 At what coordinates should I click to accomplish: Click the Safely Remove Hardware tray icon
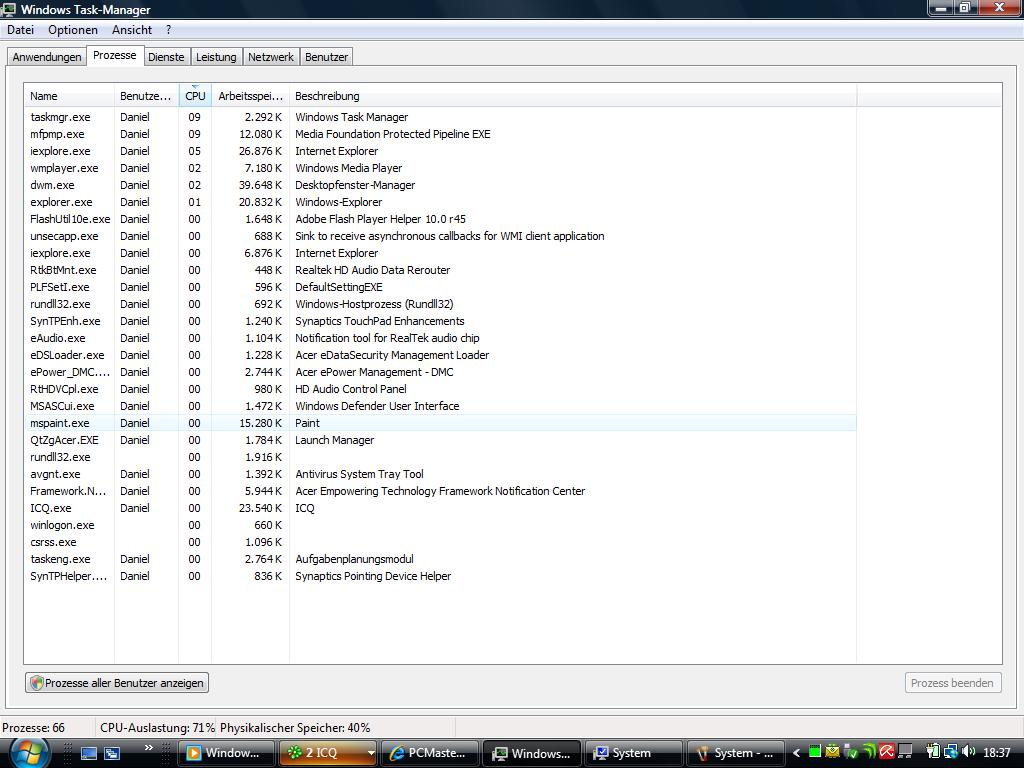click(x=850, y=752)
